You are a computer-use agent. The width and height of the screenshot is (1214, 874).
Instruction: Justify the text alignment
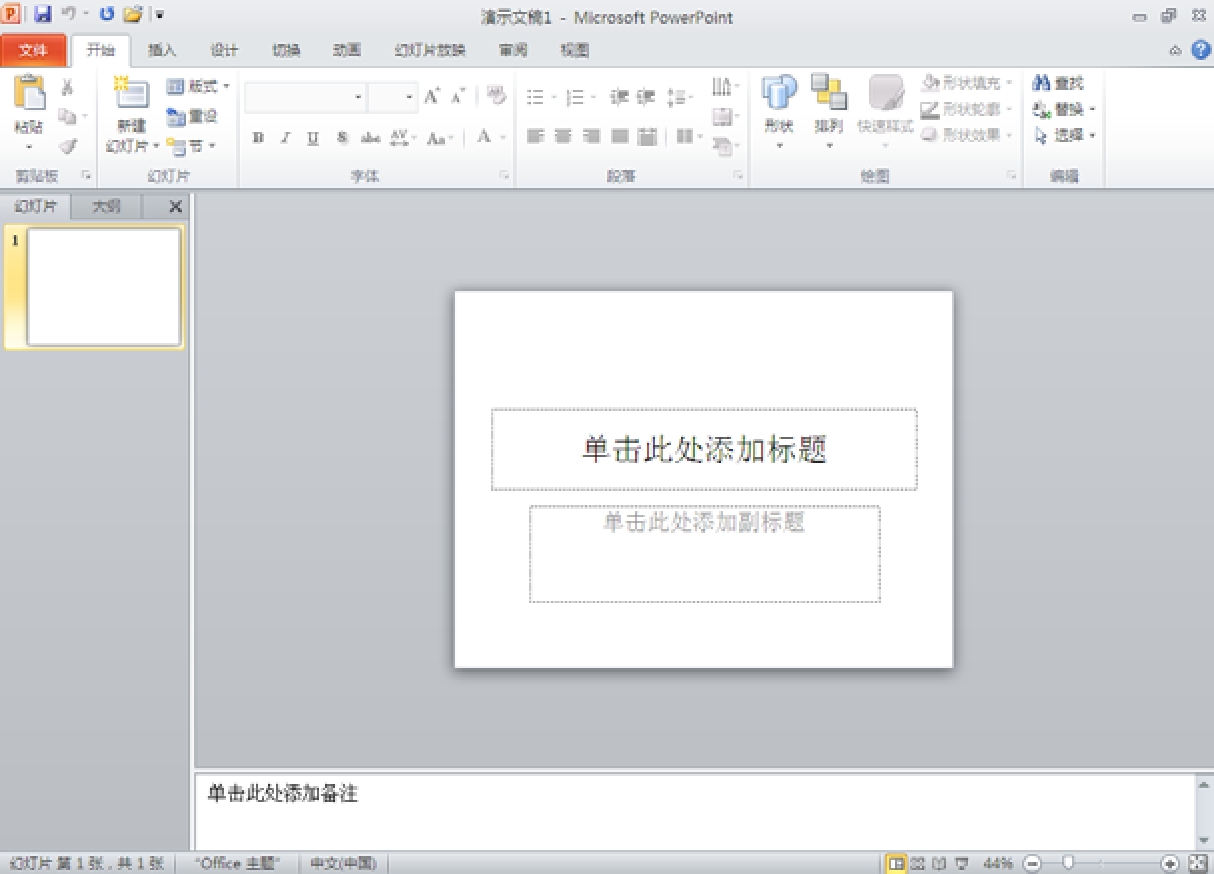pos(620,137)
